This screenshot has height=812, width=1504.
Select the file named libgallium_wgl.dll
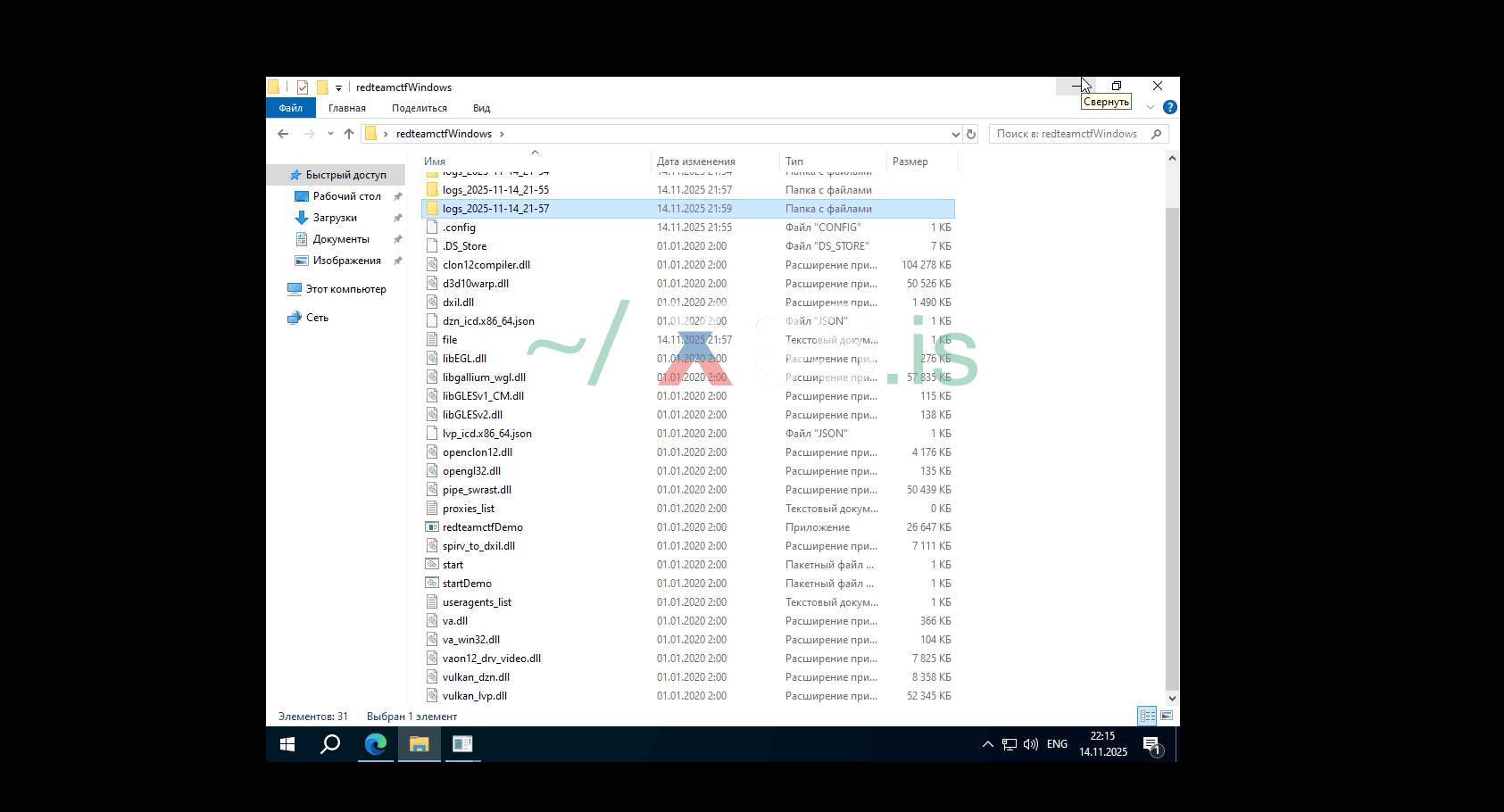coord(484,377)
